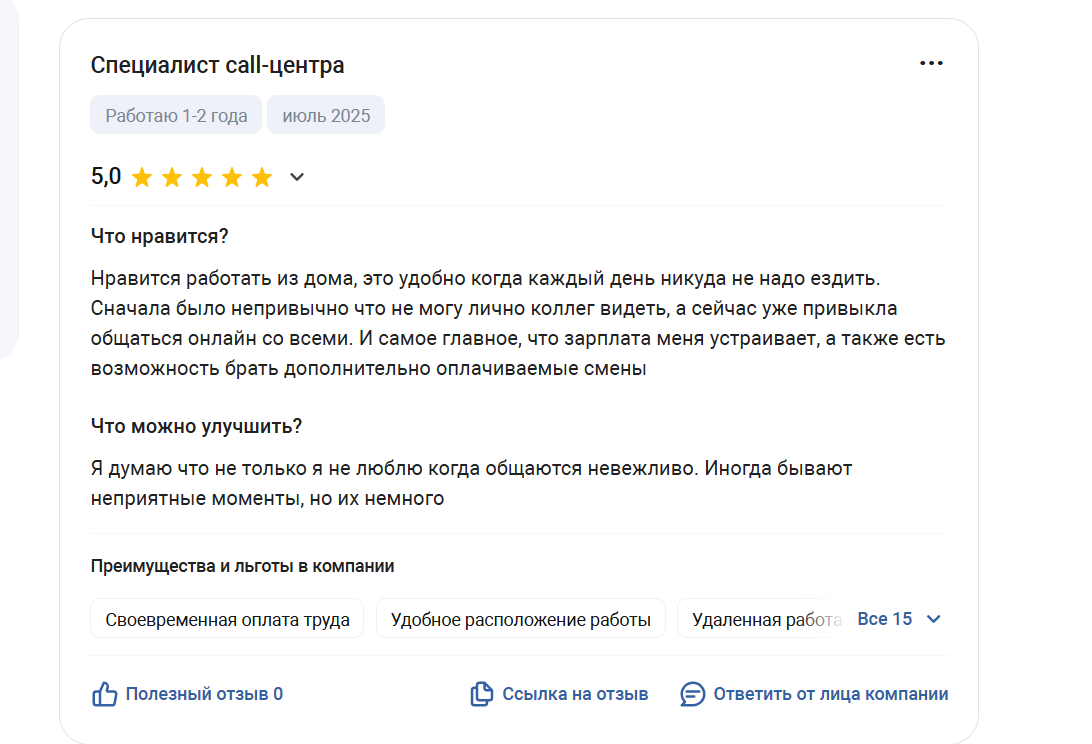Open the three-dot review options menu

[931, 63]
